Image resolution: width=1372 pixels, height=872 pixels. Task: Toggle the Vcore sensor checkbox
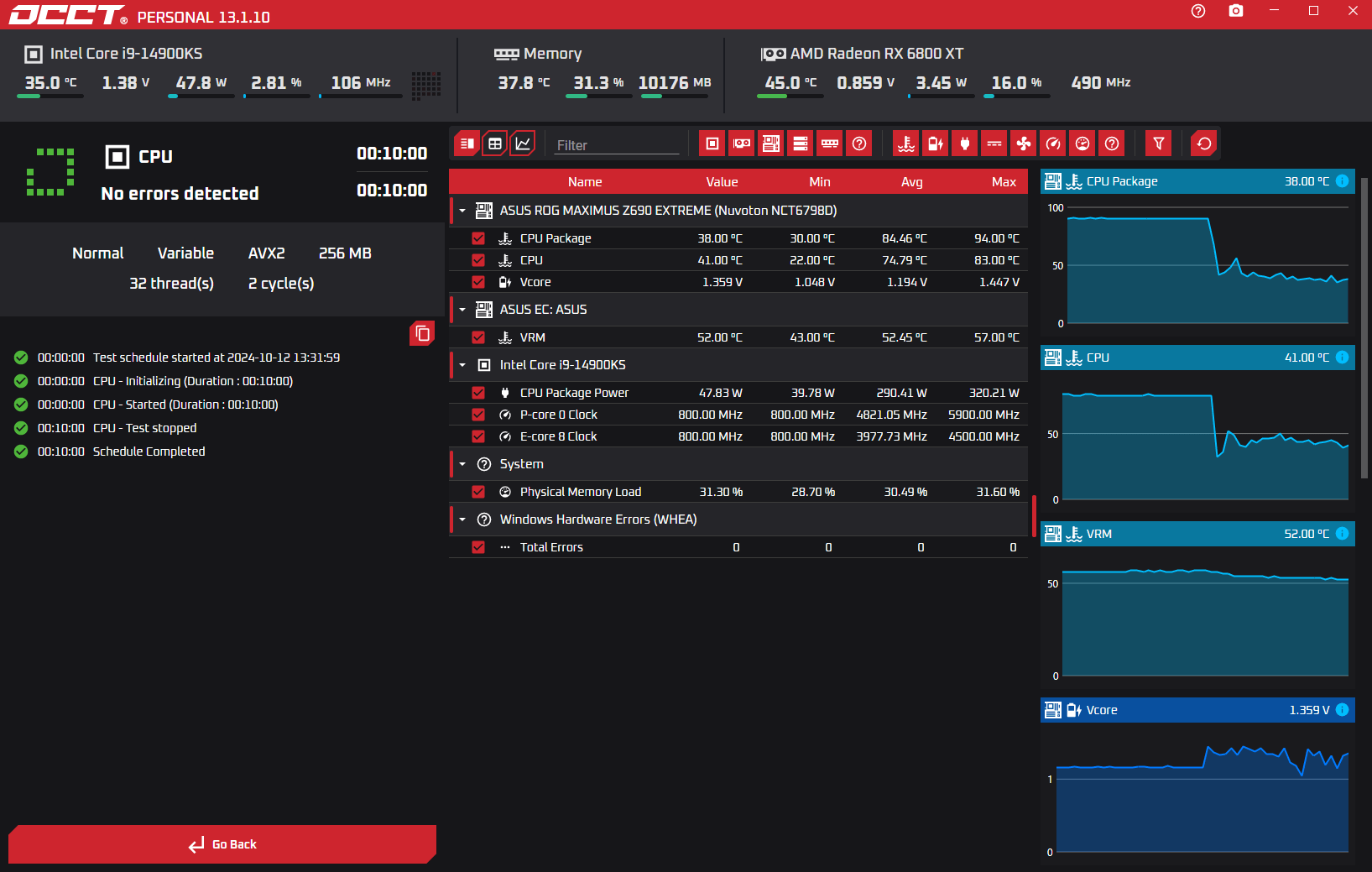tap(478, 282)
